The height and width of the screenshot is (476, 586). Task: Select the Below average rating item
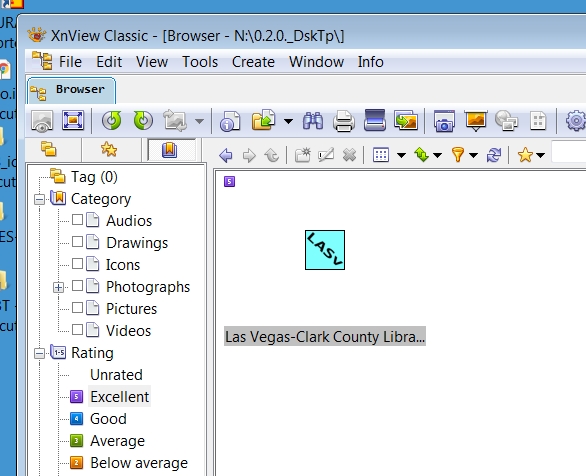[139, 463]
